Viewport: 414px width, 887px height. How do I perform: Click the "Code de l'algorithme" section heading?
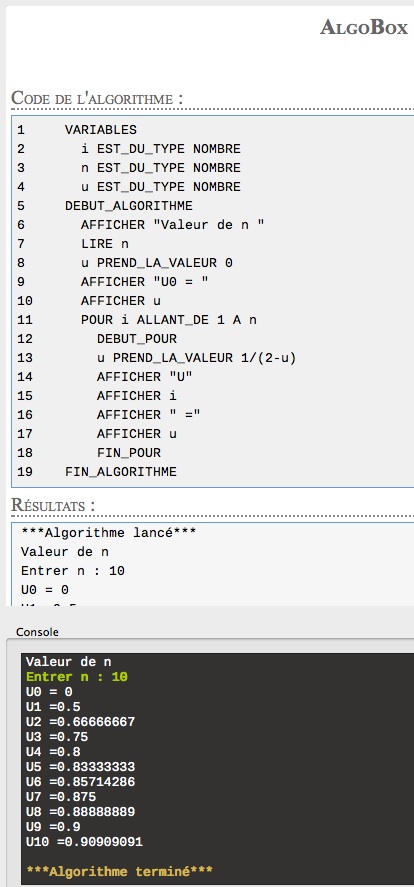click(x=97, y=98)
